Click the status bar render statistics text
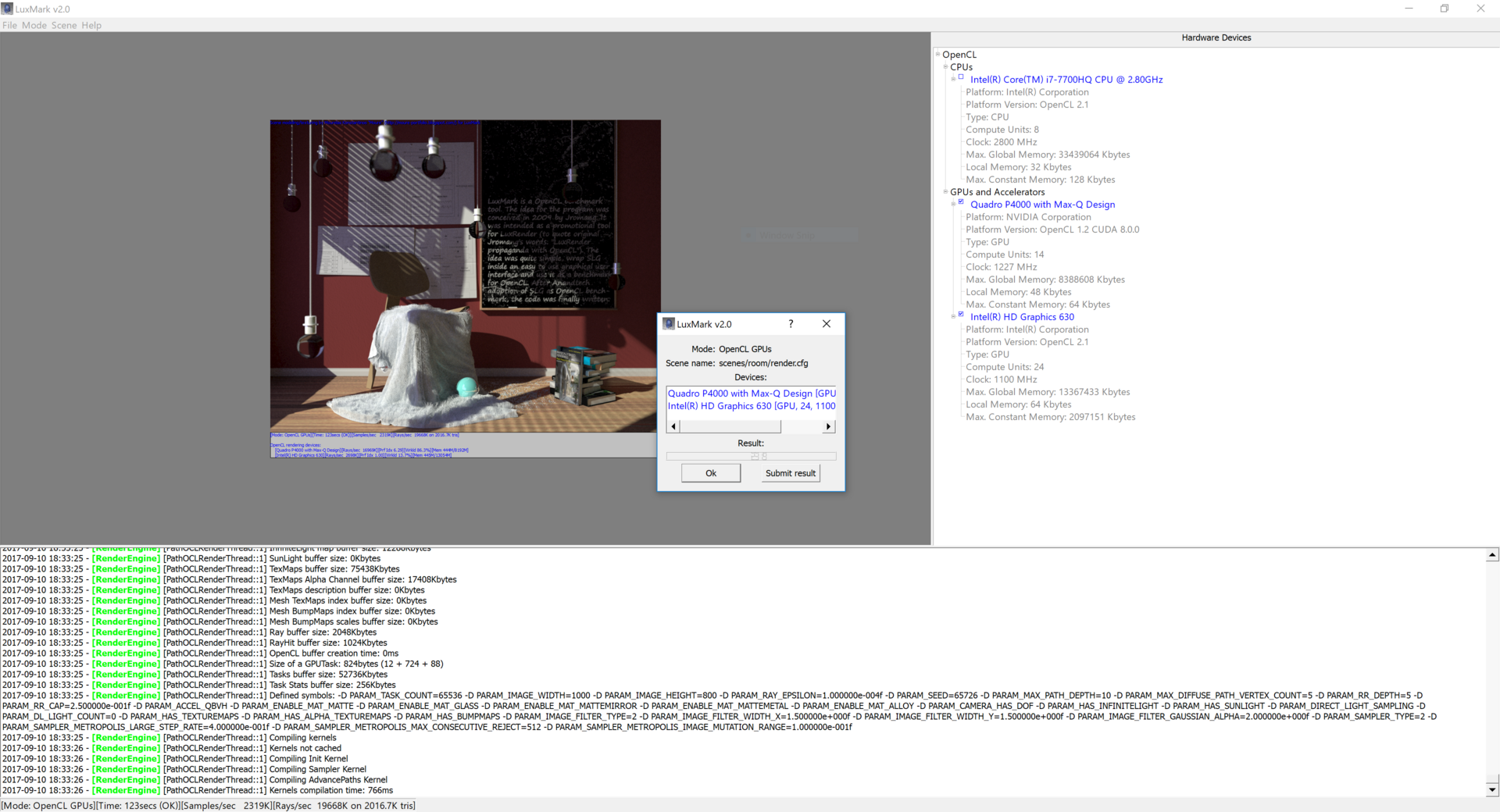The height and width of the screenshot is (812, 1500). tap(209, 805)
